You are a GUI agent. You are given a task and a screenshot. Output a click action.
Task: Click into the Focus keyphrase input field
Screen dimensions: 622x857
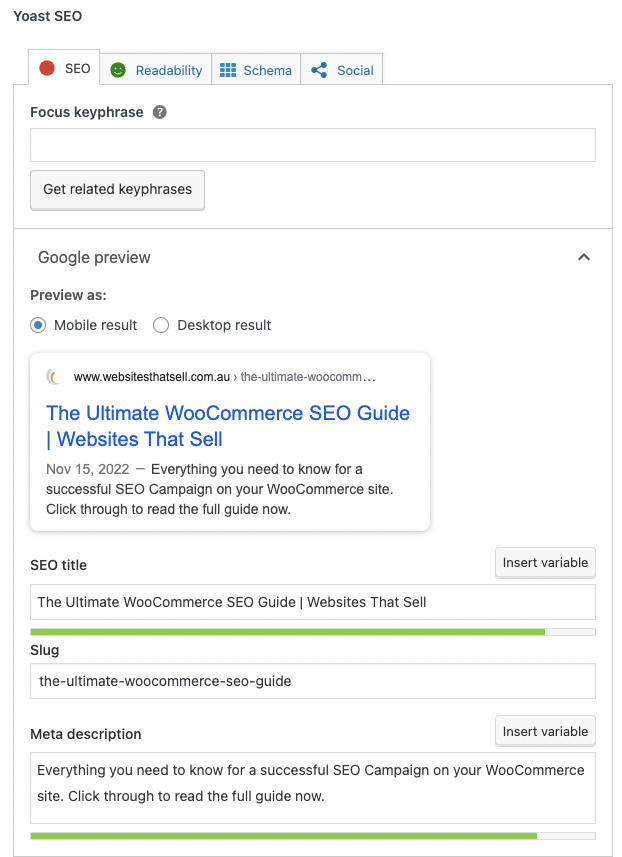click(x=312, y=145)
